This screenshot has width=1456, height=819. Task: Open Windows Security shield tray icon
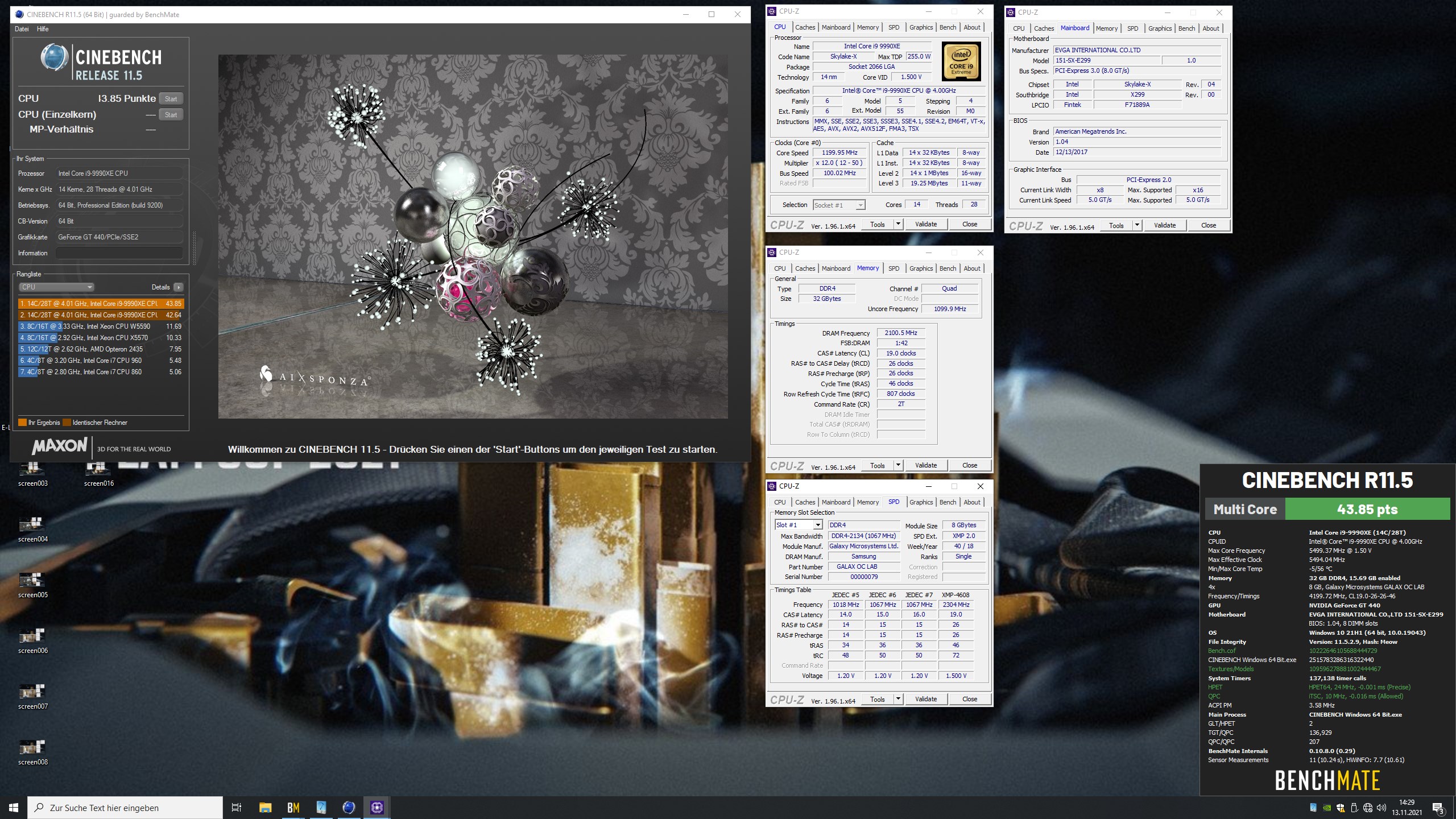coord(1341,808)
